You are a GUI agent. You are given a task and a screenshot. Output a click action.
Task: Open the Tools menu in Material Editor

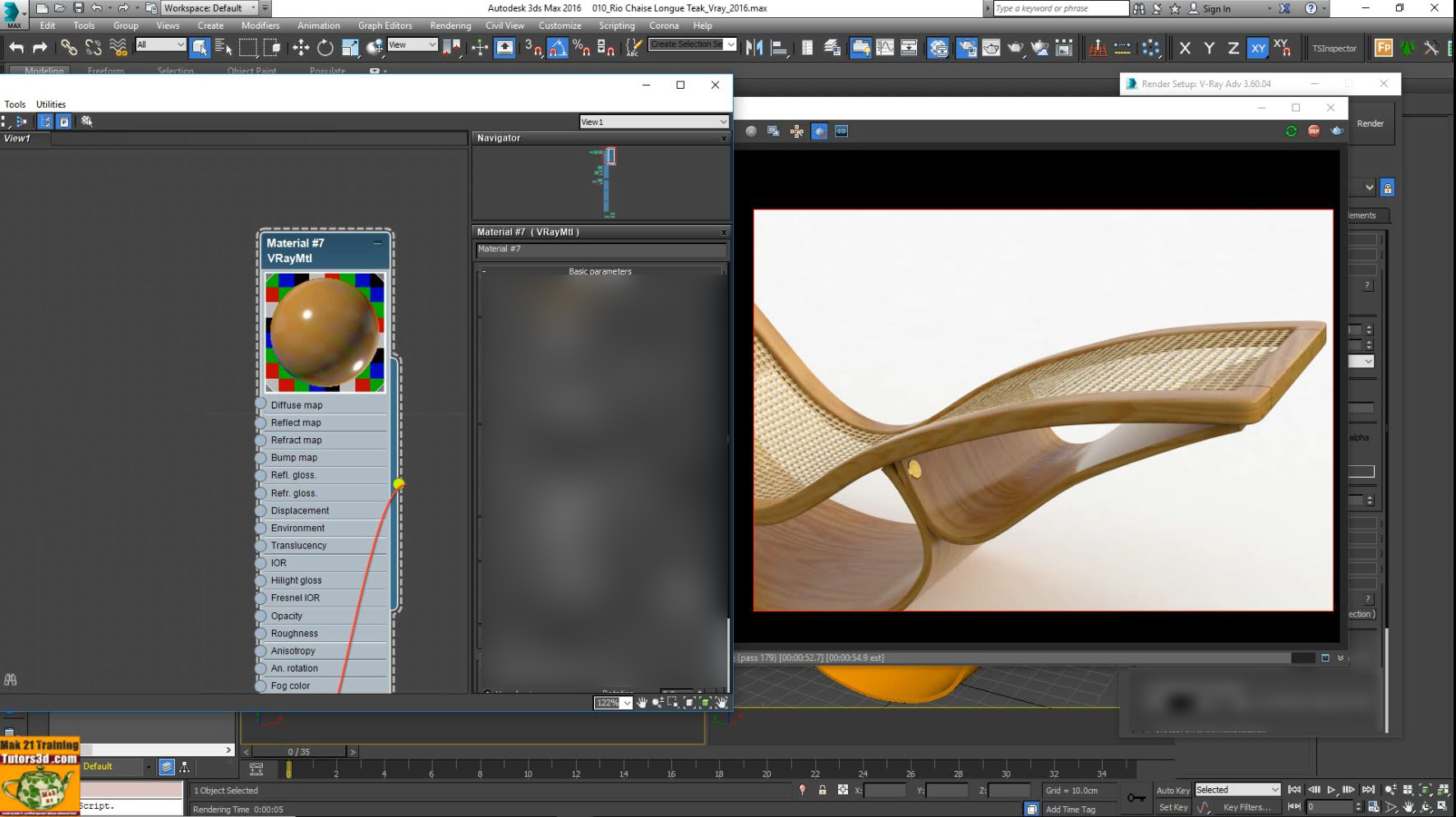[14, 104]
